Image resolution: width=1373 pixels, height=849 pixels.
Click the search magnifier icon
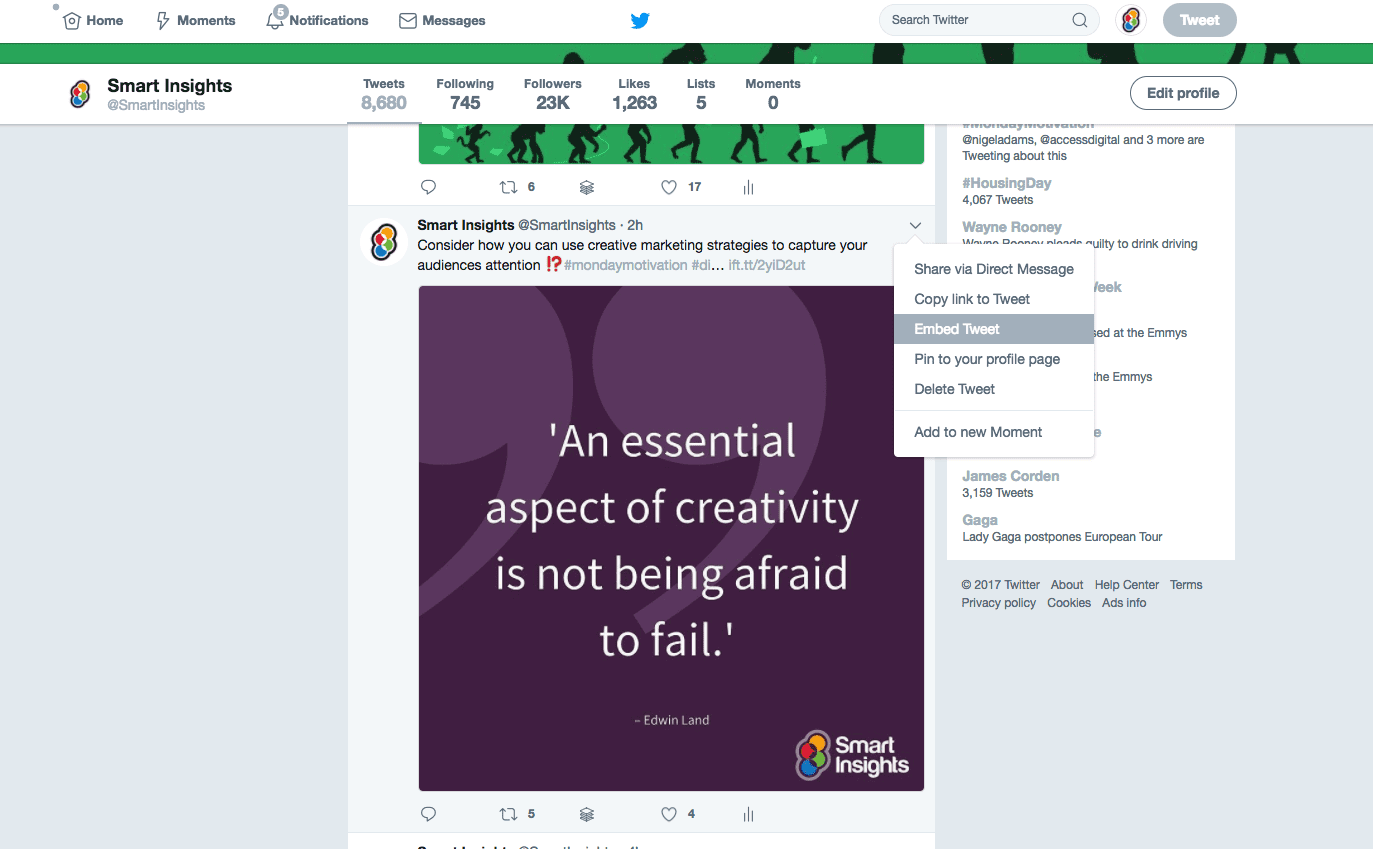point(1080,19)
